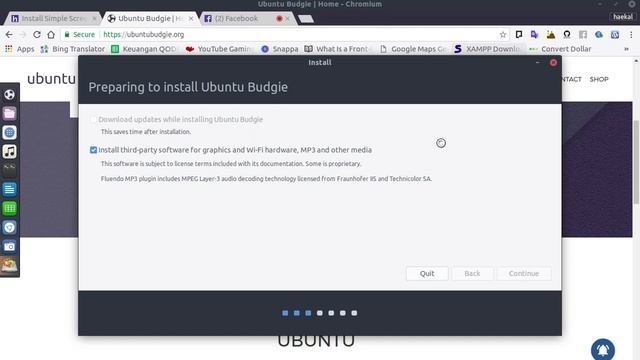Viewport: 640px width, 360px height.
Task: Click the Quit button
Action: click(x=427, y=273)
